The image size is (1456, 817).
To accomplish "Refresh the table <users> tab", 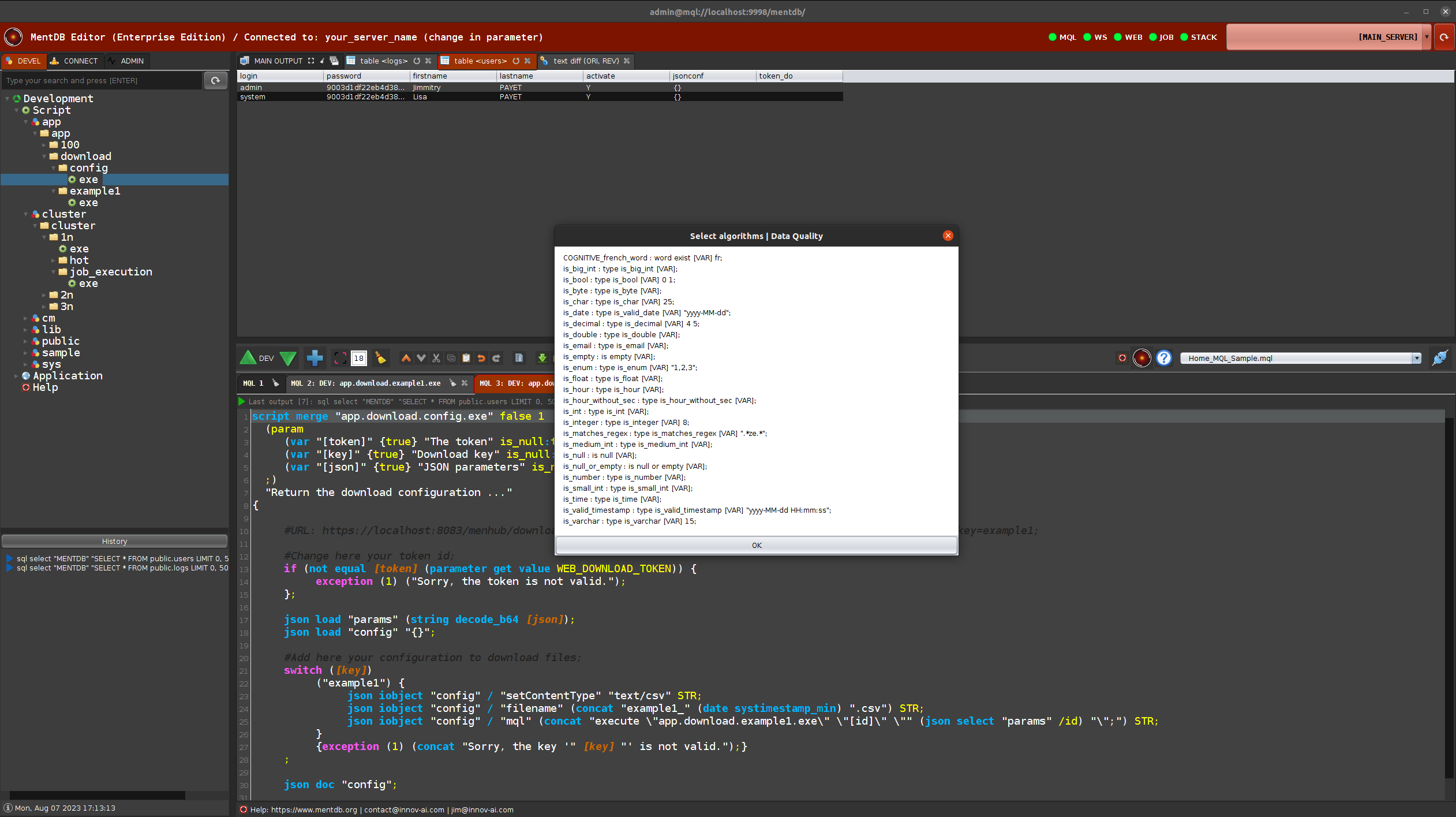I will point(516,61).
